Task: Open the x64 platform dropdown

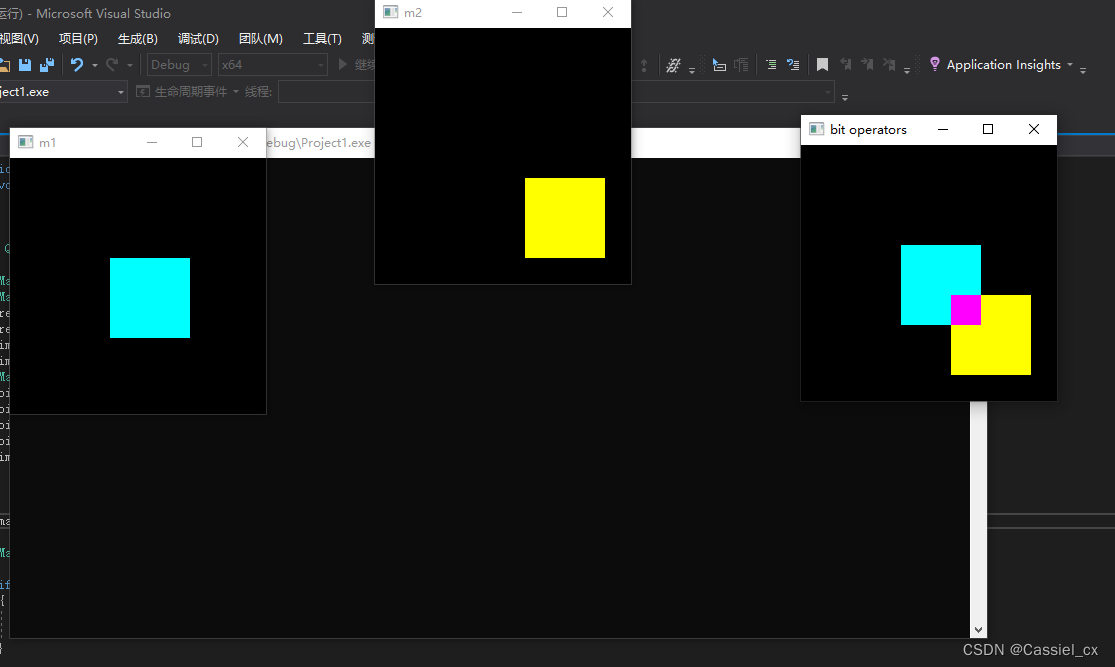Action: (x=272, y=65)
